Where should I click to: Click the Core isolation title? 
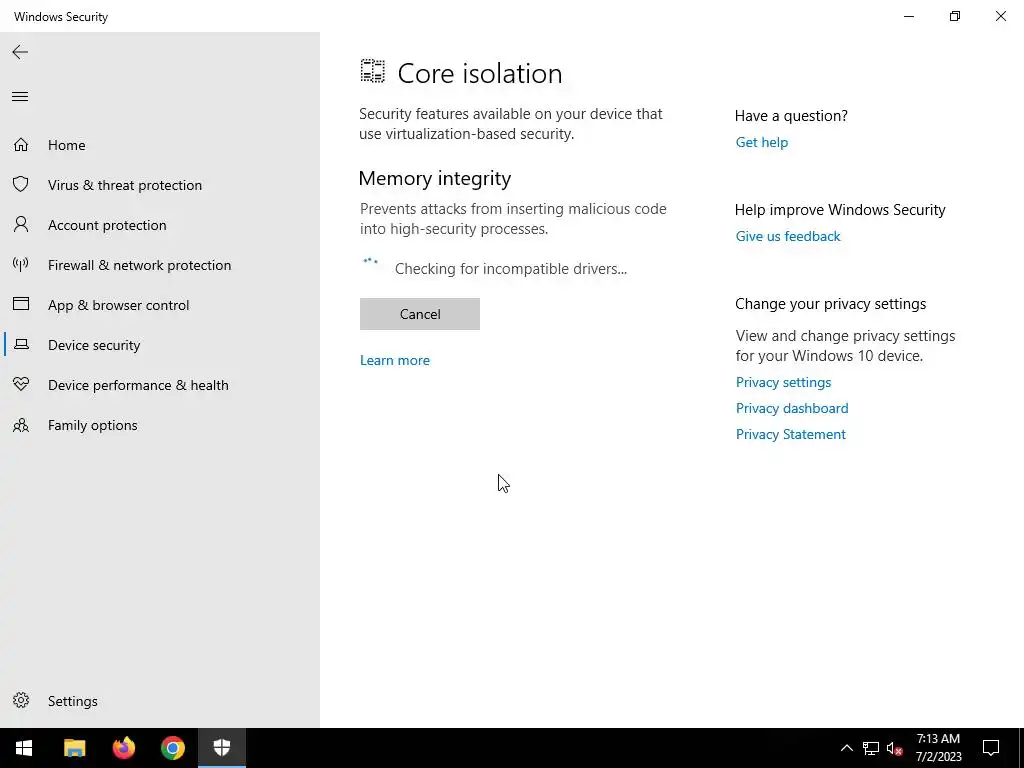click(x=480, y=73)
